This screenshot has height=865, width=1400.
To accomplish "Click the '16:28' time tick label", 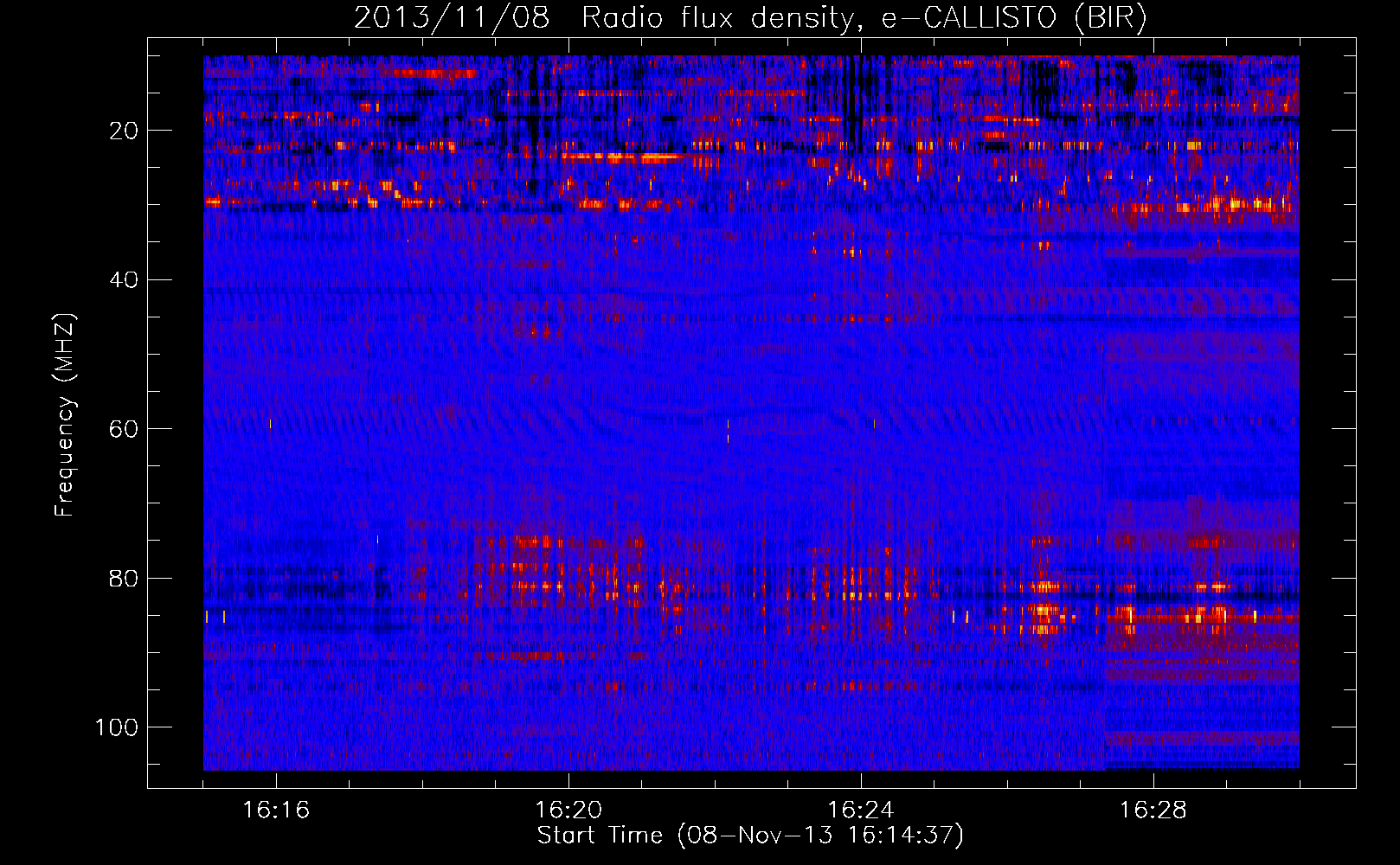I will pos(1153,811).
